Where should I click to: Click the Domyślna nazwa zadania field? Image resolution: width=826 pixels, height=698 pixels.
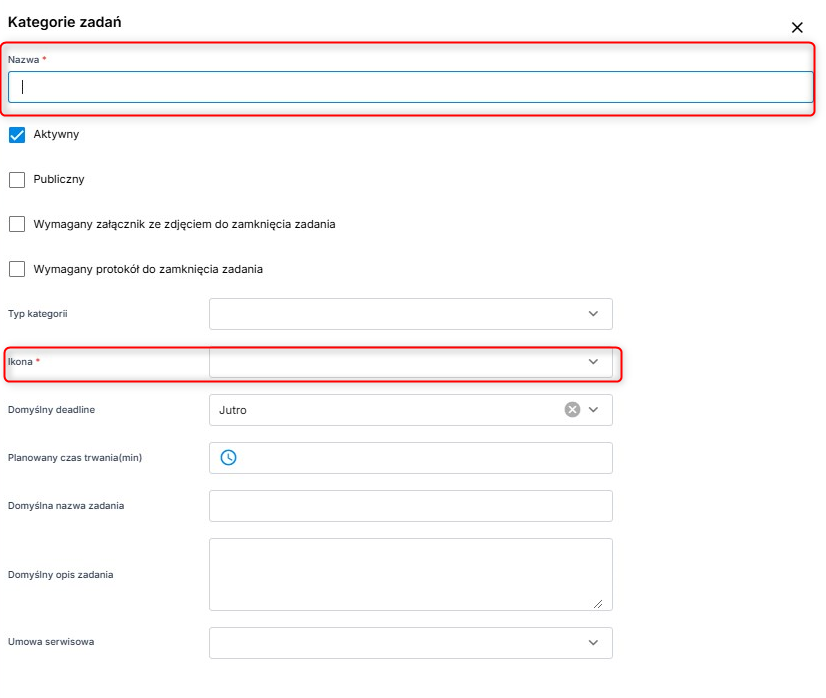point(410,506)
